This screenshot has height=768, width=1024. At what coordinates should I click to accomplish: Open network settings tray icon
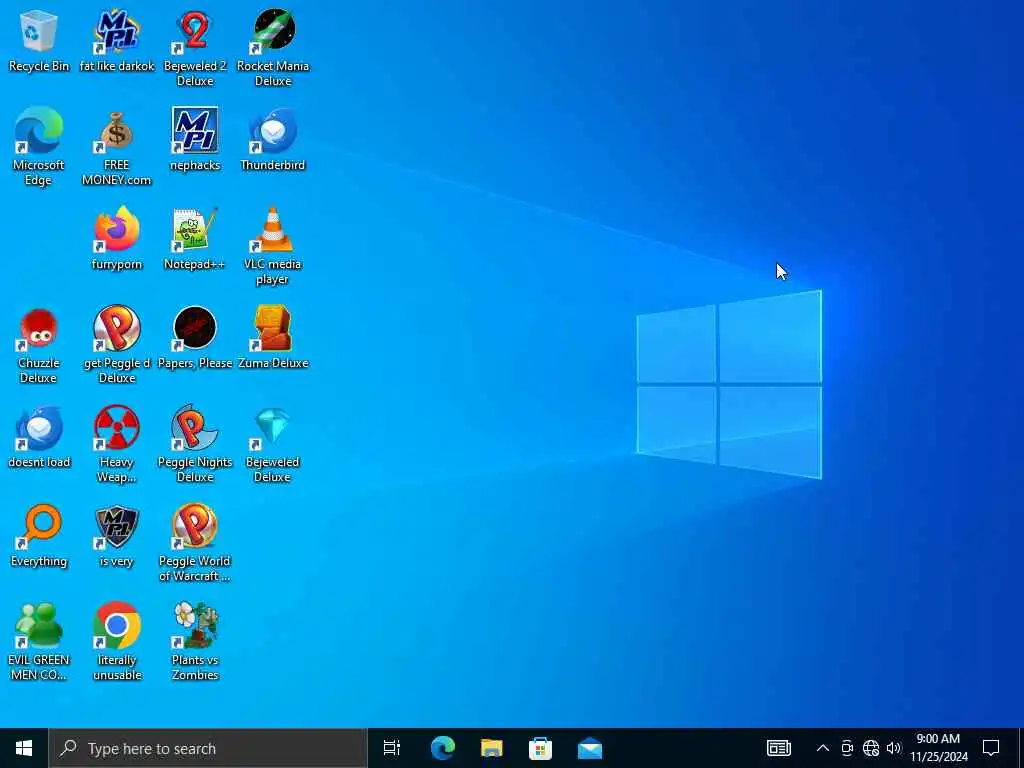point(871,748)
